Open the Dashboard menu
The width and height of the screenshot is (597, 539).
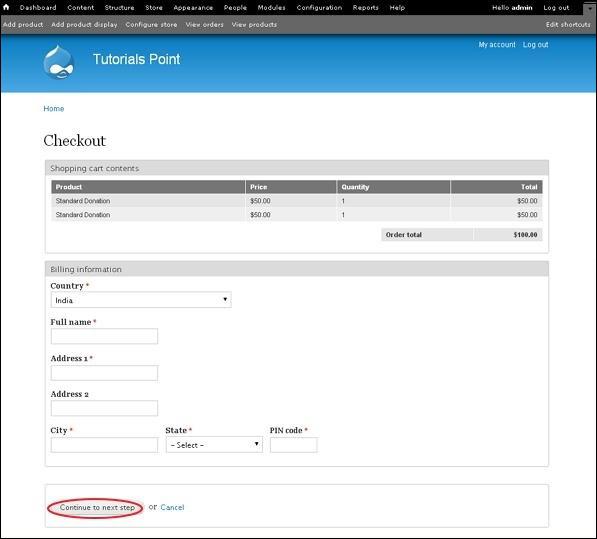pyautogui.click(x=38, y=8)
